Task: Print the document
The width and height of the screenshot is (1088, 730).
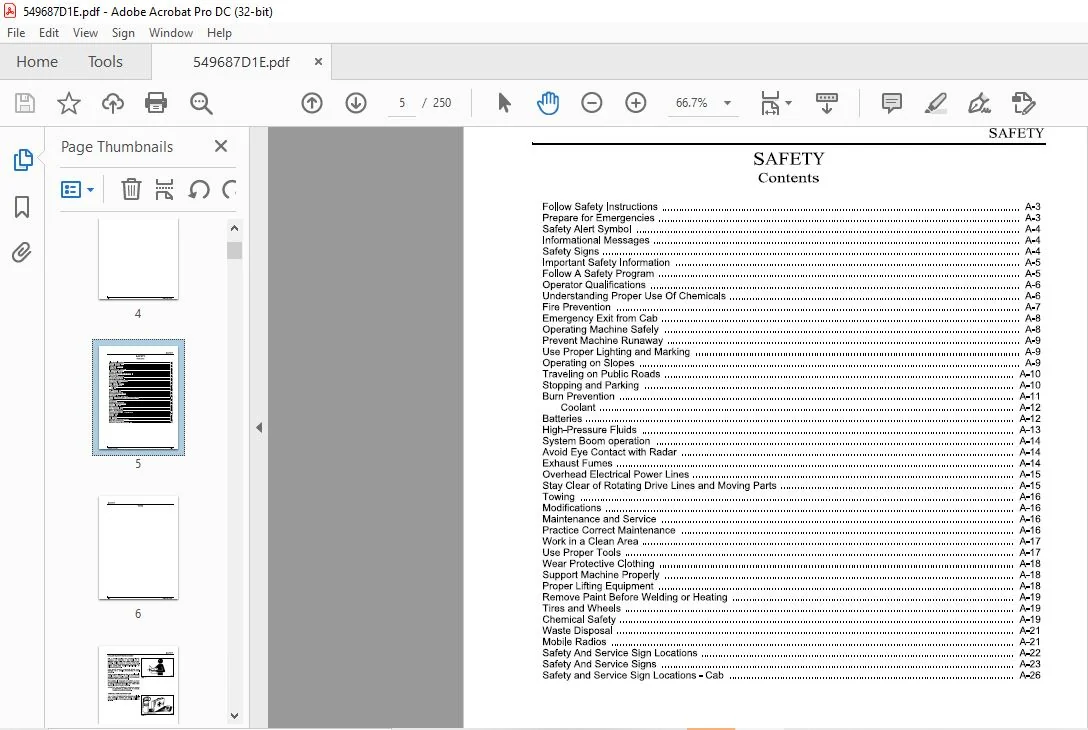Action: tap(156, 103)
